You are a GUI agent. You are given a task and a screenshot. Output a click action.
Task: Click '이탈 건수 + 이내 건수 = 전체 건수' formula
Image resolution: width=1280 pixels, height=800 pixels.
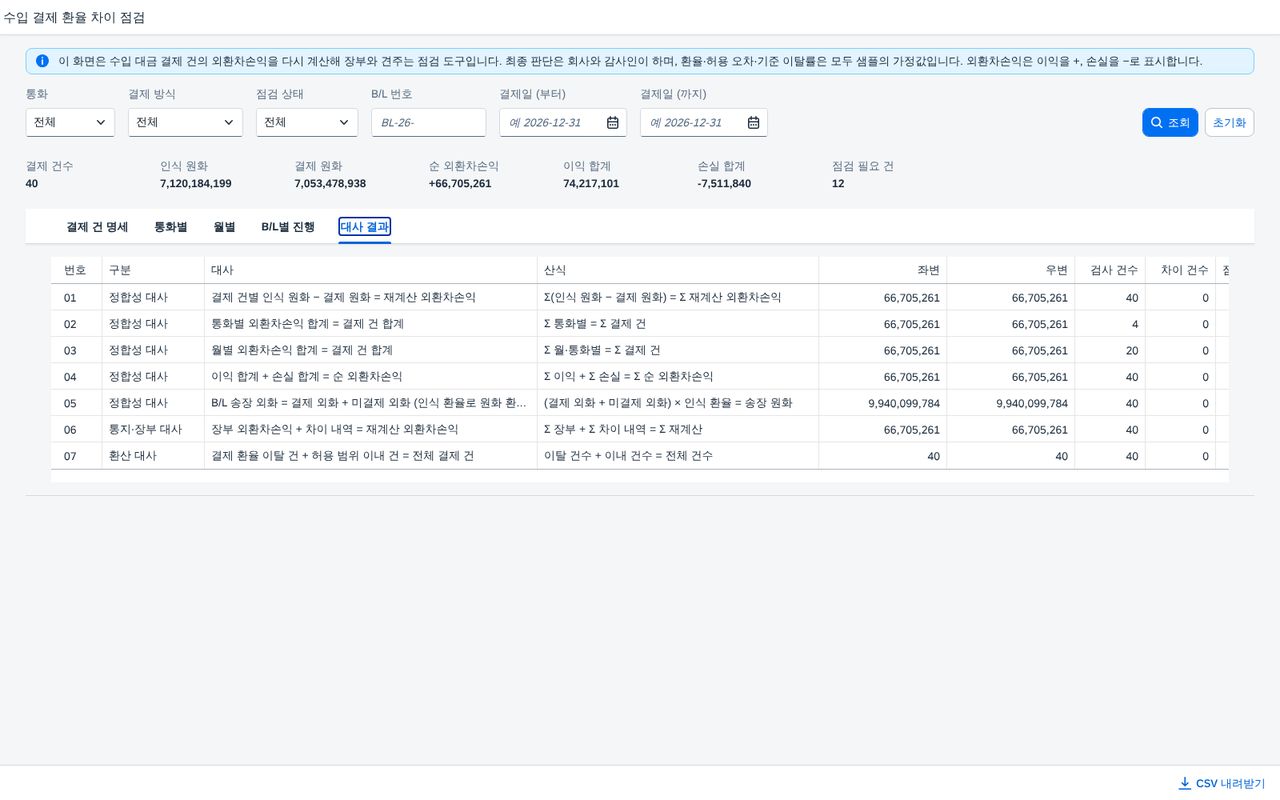[677, 456]
